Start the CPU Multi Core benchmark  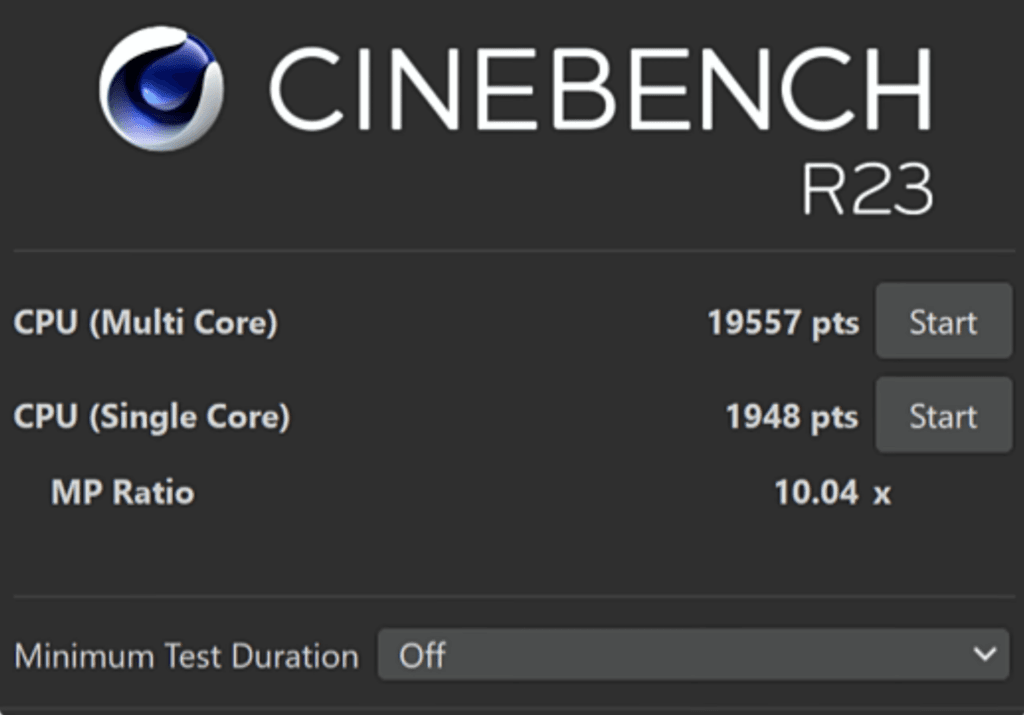point(943,322)
